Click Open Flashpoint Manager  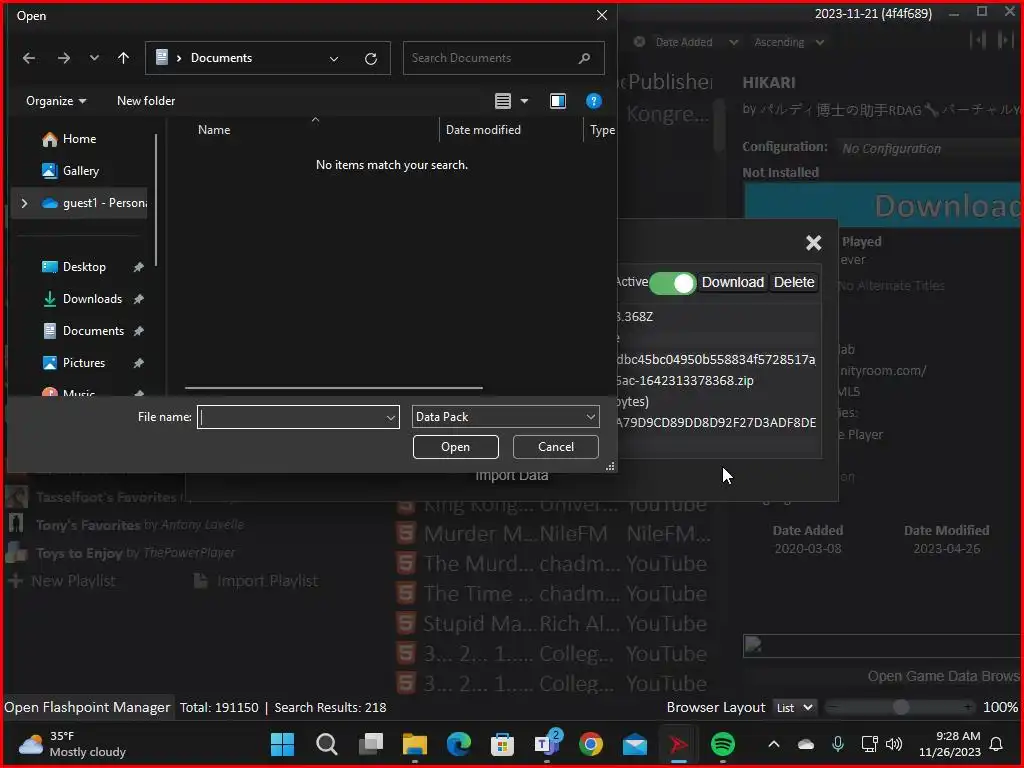88,707
